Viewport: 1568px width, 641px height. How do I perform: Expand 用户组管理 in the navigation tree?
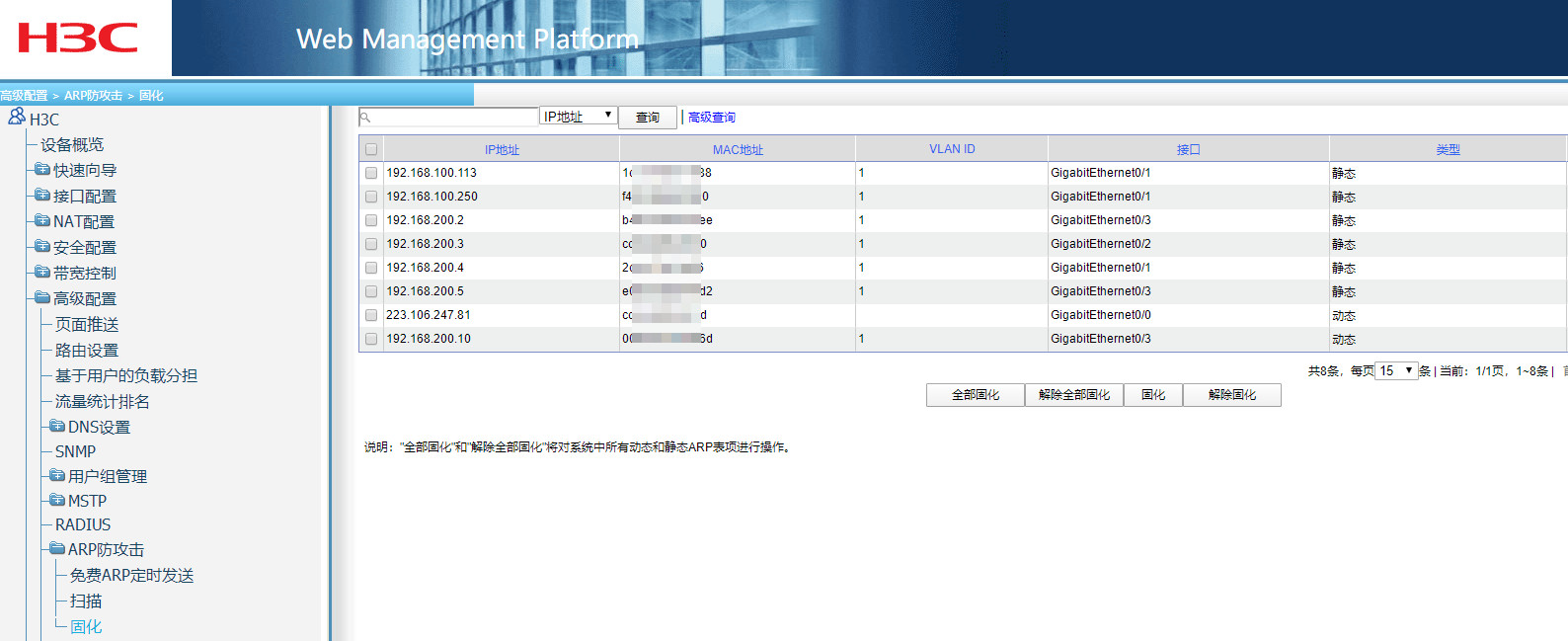pyautogui.click(x=108, y=476)
